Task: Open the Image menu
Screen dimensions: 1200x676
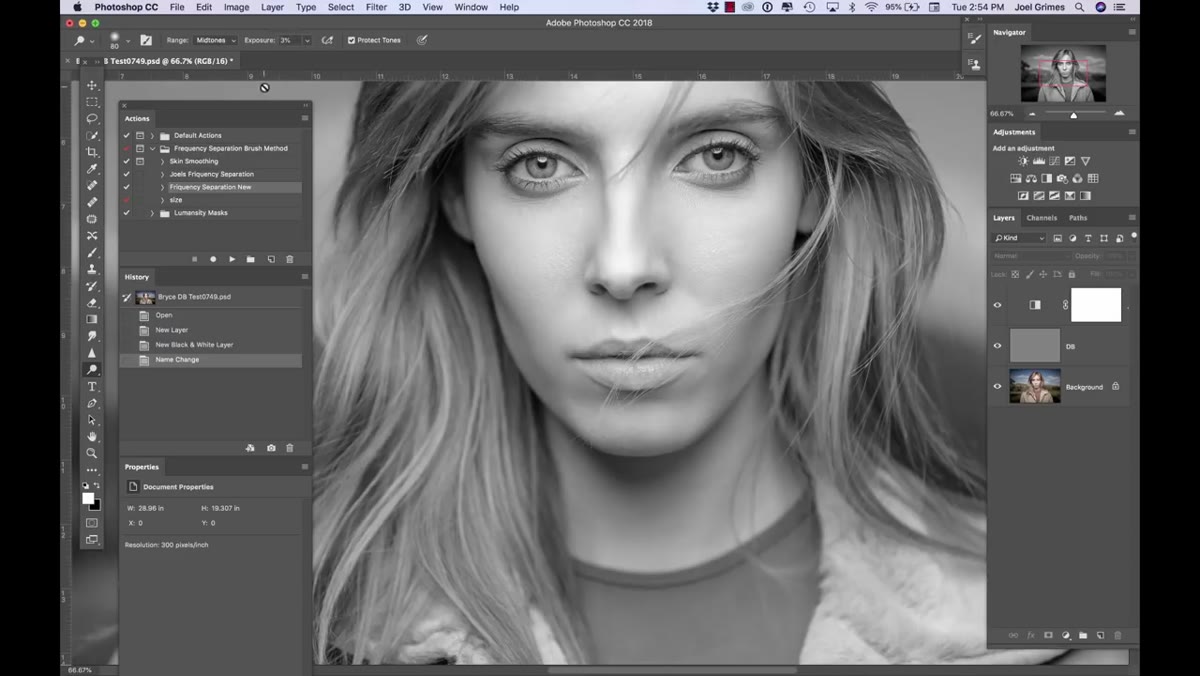Action: click(x=236, y=7)
